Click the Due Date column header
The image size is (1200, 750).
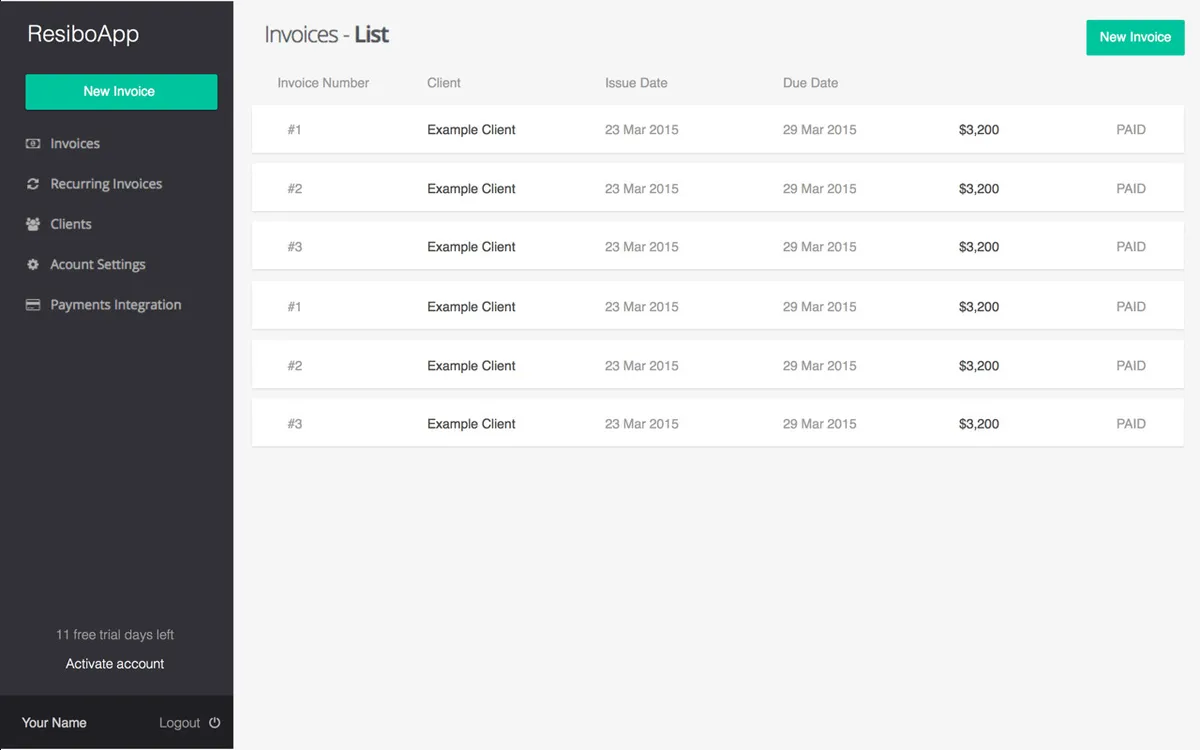(810, 83)
